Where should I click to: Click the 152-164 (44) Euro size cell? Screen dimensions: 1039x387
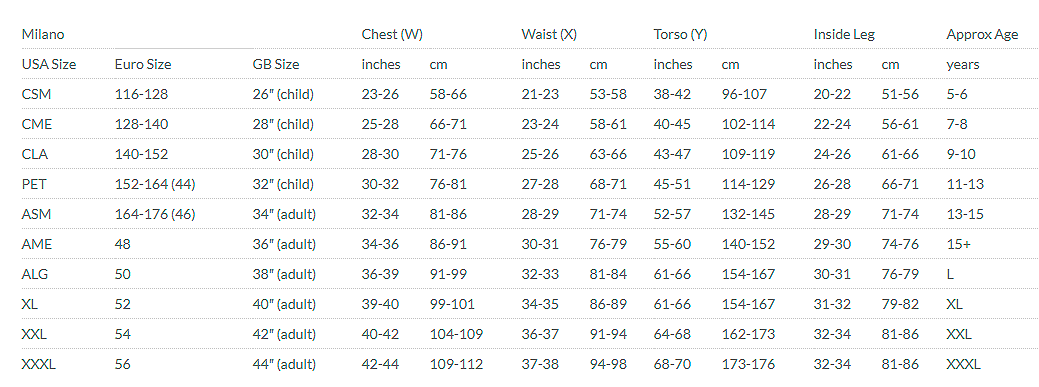[155, 184]
